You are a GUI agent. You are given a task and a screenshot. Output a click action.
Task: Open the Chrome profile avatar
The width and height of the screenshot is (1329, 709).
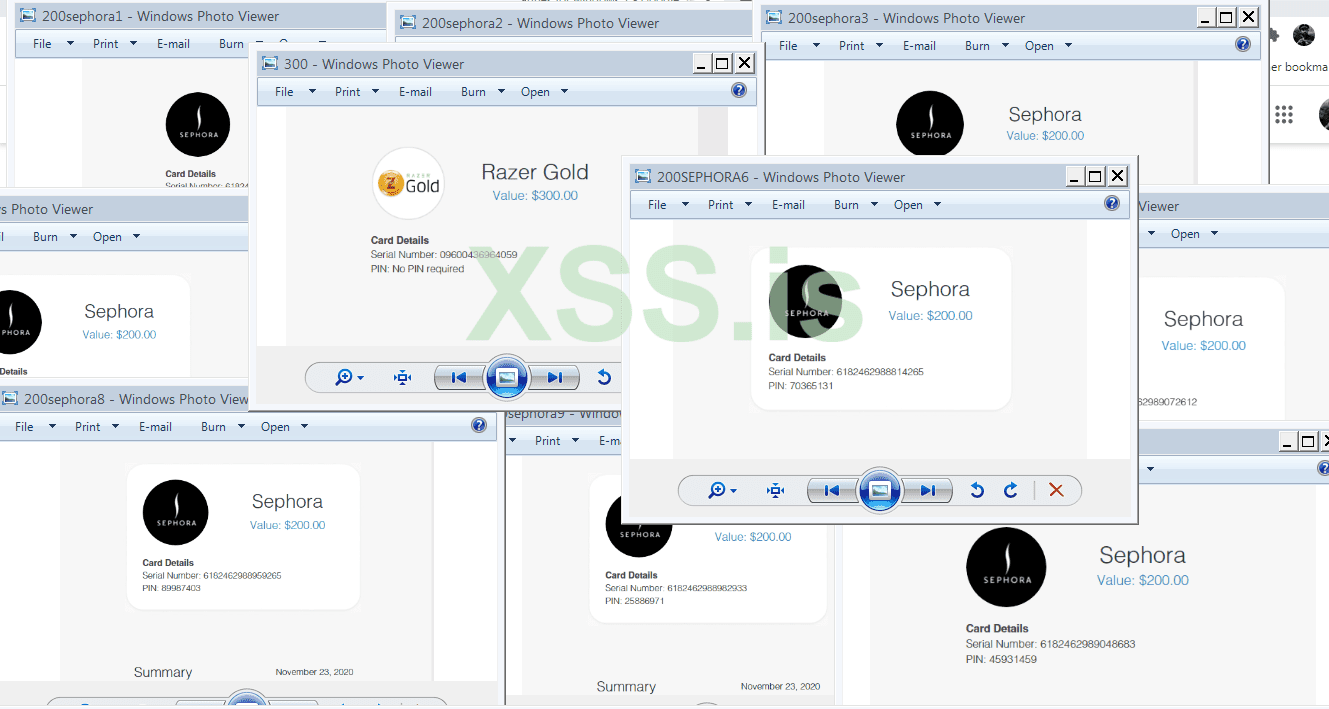tap(1304, 35)
